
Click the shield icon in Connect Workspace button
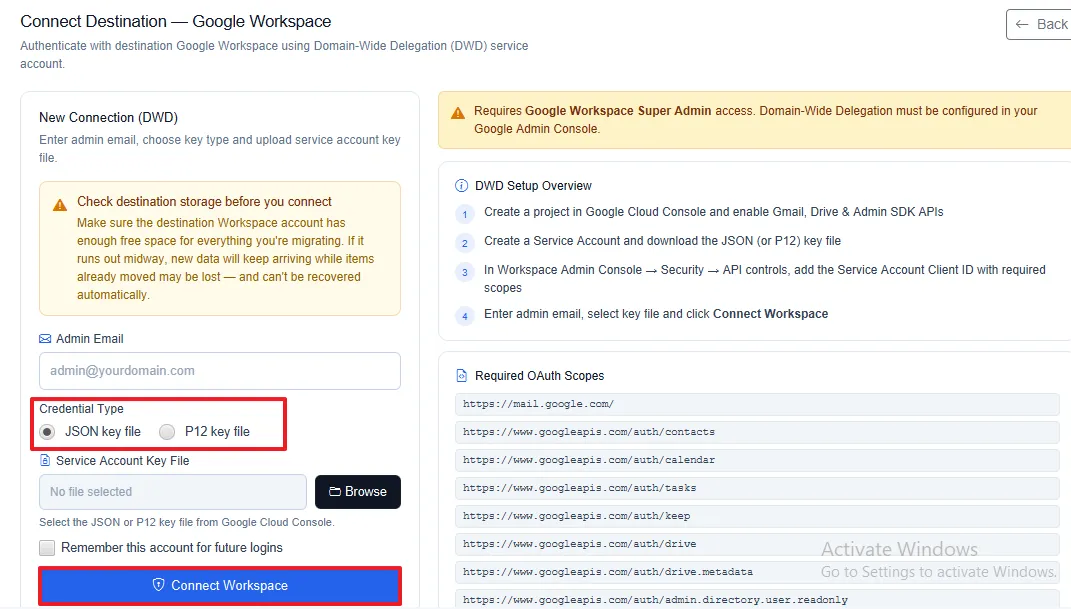pyautogui.click(x=158, y=585)
